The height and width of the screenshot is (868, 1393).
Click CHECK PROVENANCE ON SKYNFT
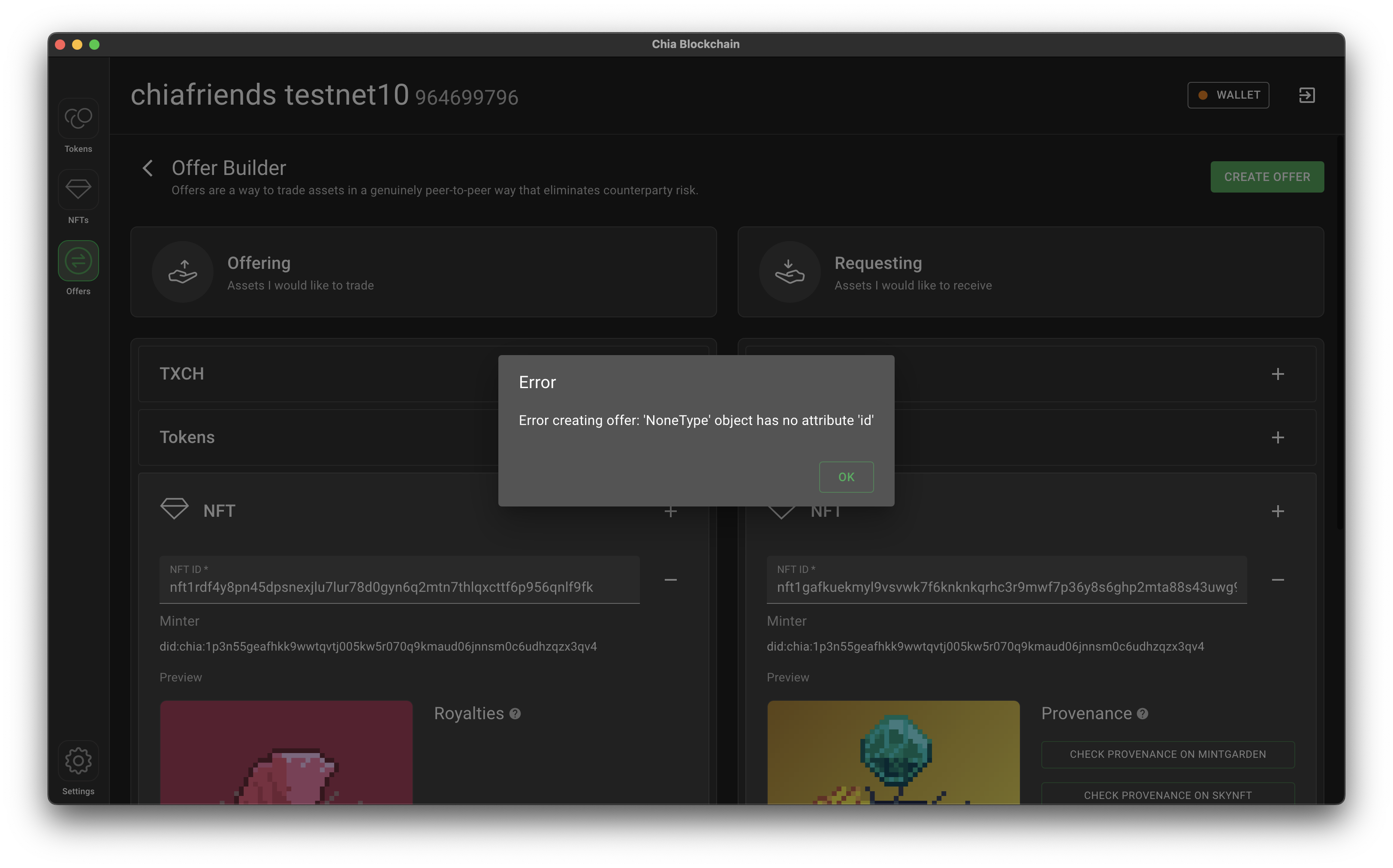[x=1167, y=795]
